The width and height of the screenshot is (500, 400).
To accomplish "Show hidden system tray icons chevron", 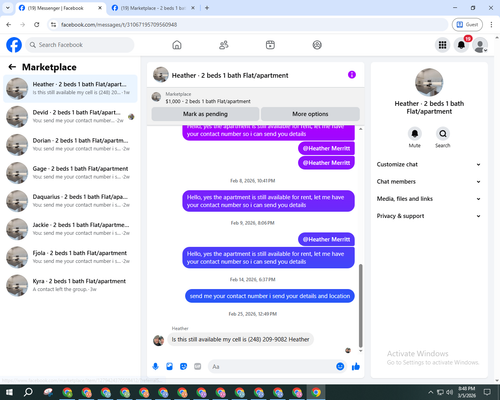I will click(430, 392).
